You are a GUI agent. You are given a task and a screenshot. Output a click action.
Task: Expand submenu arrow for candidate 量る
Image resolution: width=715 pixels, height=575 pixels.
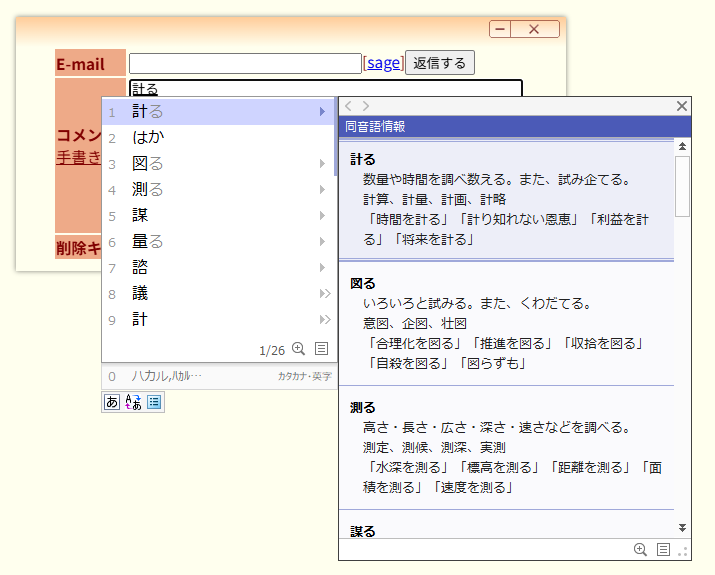click(322, 241)
